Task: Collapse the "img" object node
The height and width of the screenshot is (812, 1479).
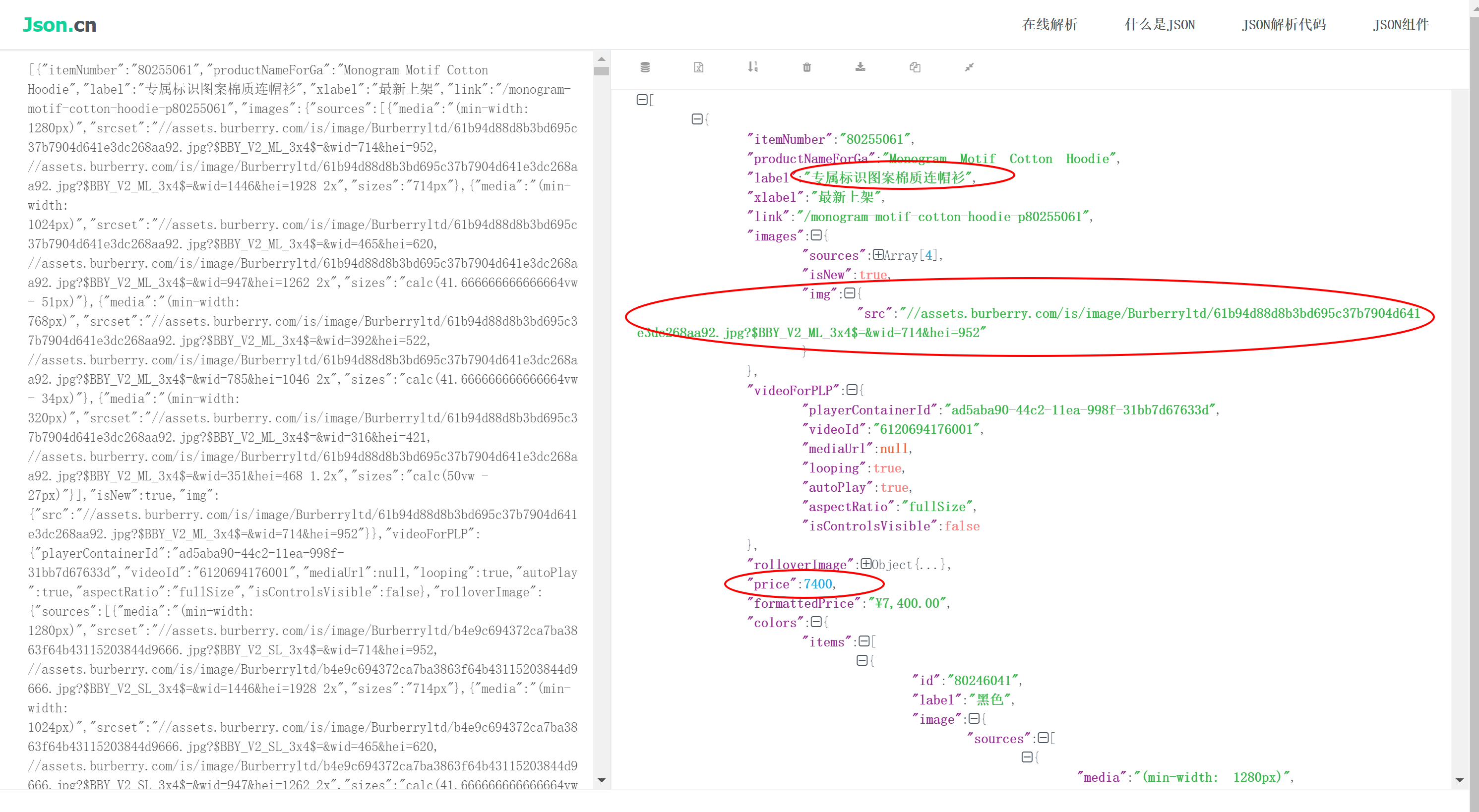Action: [x=850, y=293]
